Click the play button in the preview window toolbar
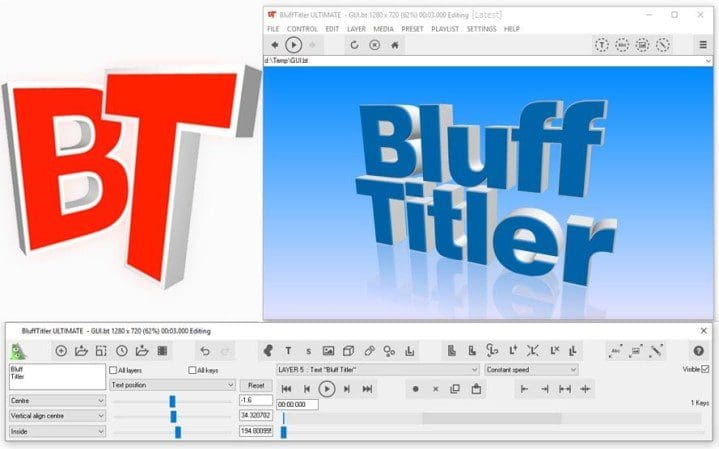 293,45
